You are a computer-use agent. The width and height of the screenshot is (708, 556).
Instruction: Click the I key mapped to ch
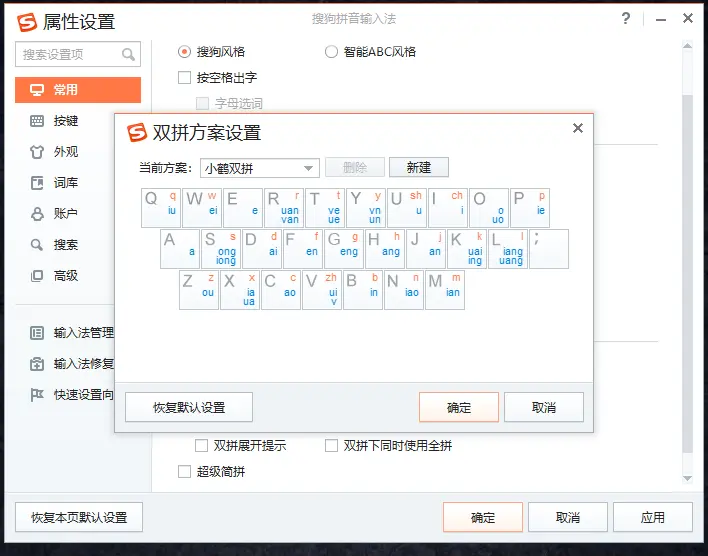click(x=448, y=208)
